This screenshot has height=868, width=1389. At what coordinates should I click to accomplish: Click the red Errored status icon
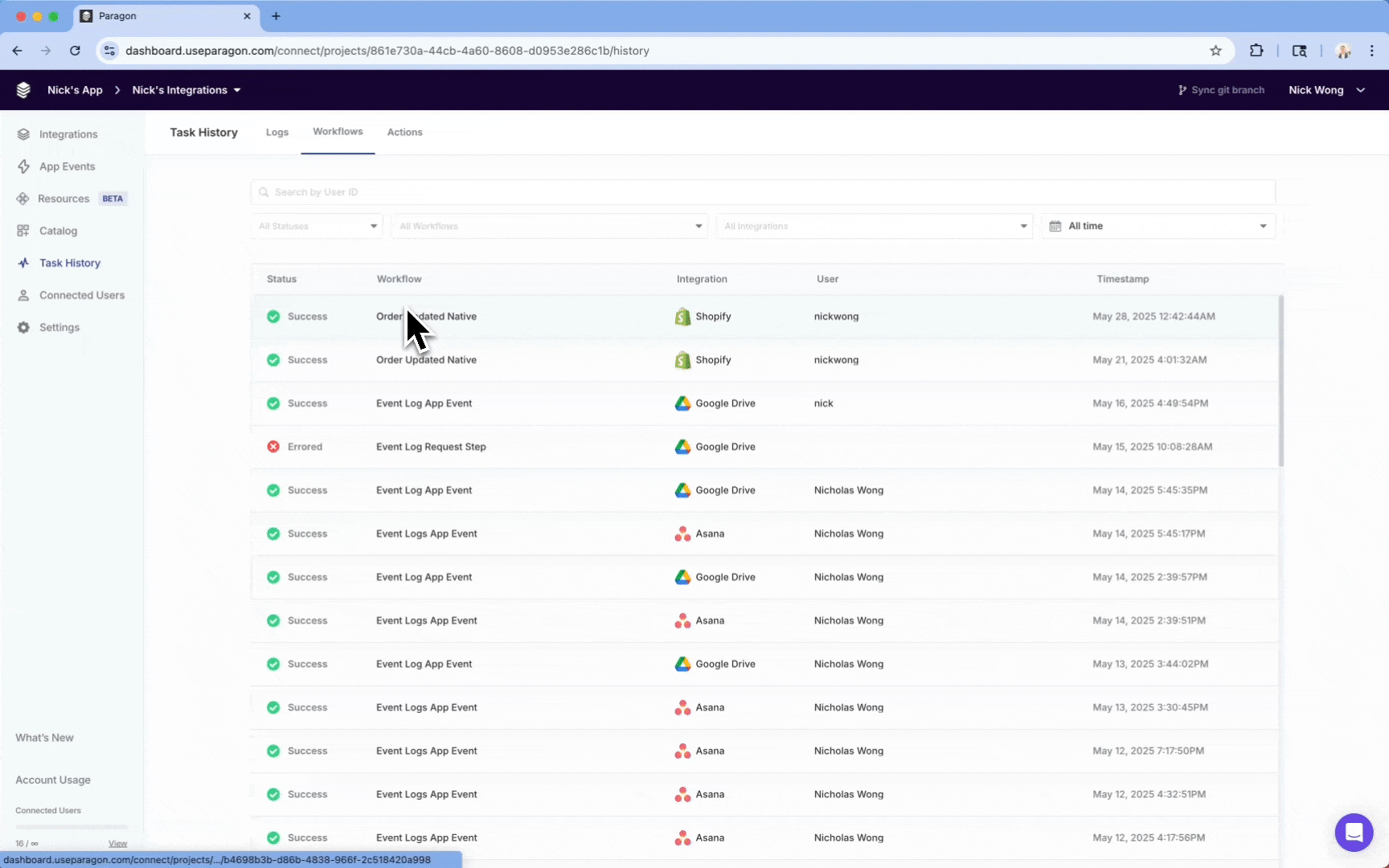coord(273,447)
